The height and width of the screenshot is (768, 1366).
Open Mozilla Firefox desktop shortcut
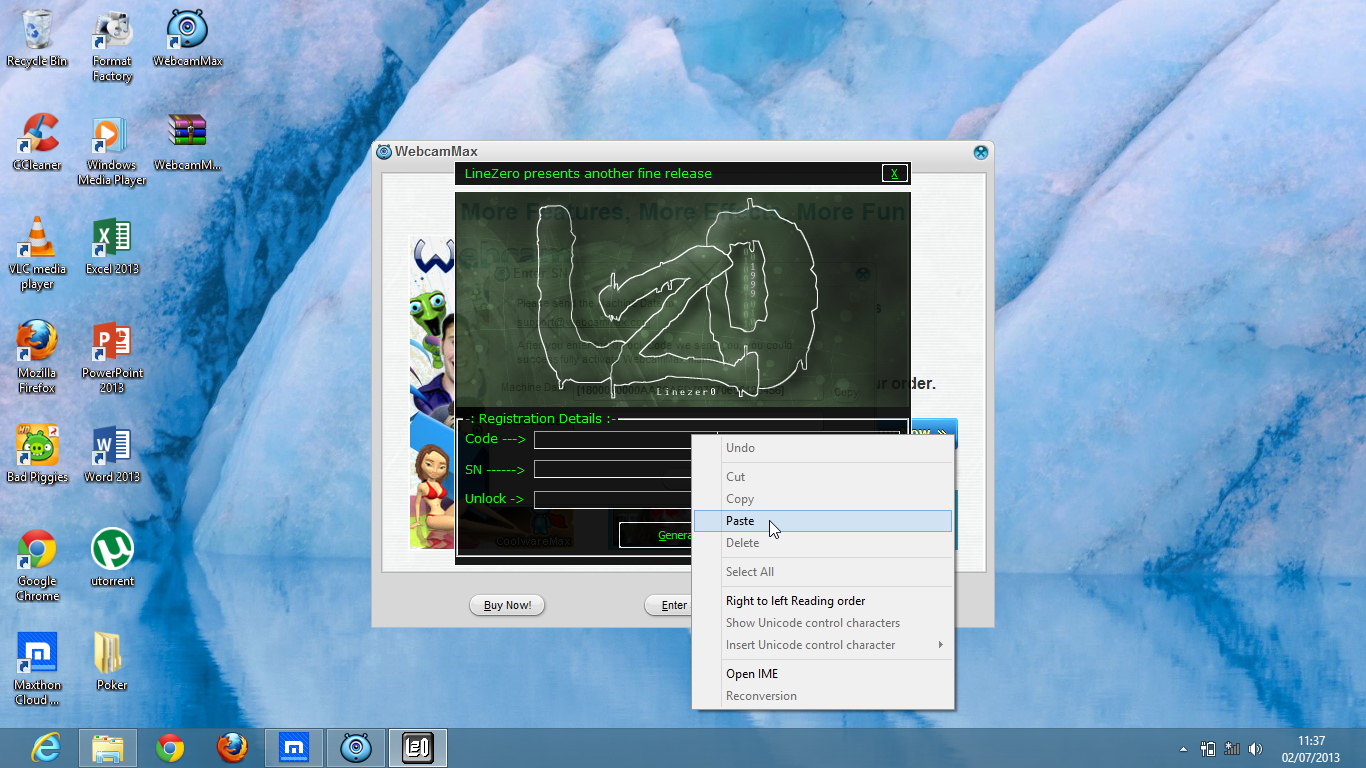(x=37, y=358)
